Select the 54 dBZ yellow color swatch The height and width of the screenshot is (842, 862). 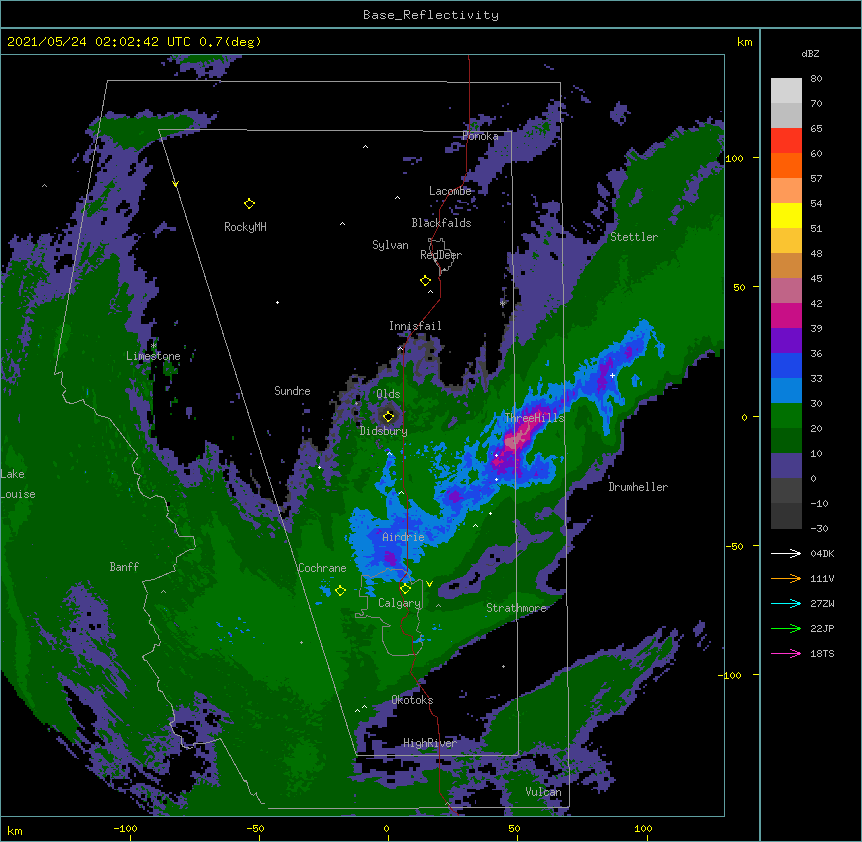786,215
